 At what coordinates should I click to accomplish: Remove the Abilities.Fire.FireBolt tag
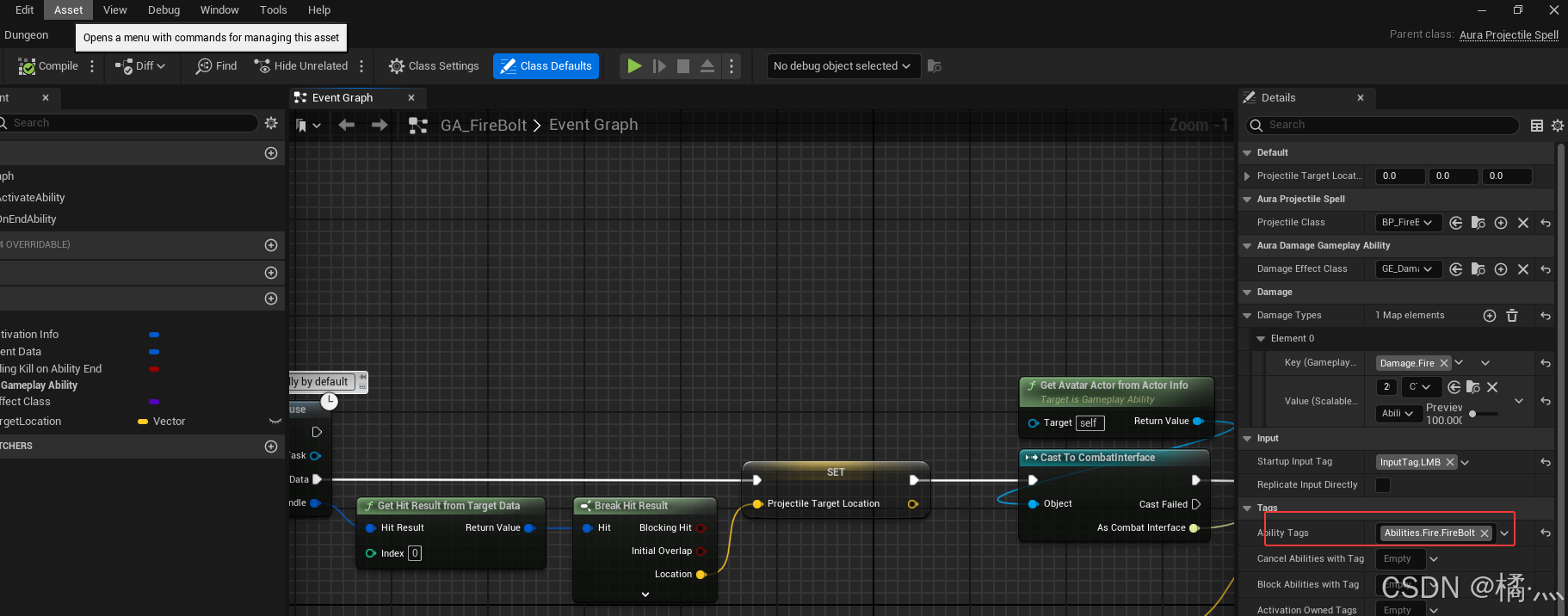1485,533
